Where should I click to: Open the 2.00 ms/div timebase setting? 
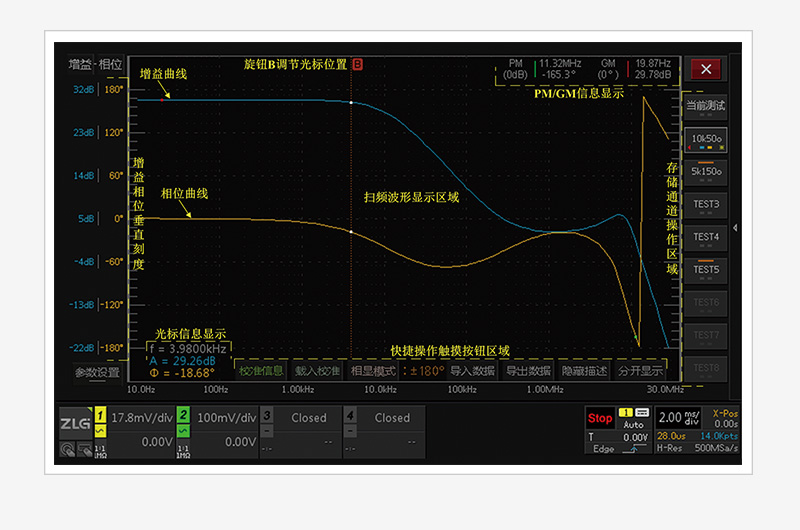[678, 418]
